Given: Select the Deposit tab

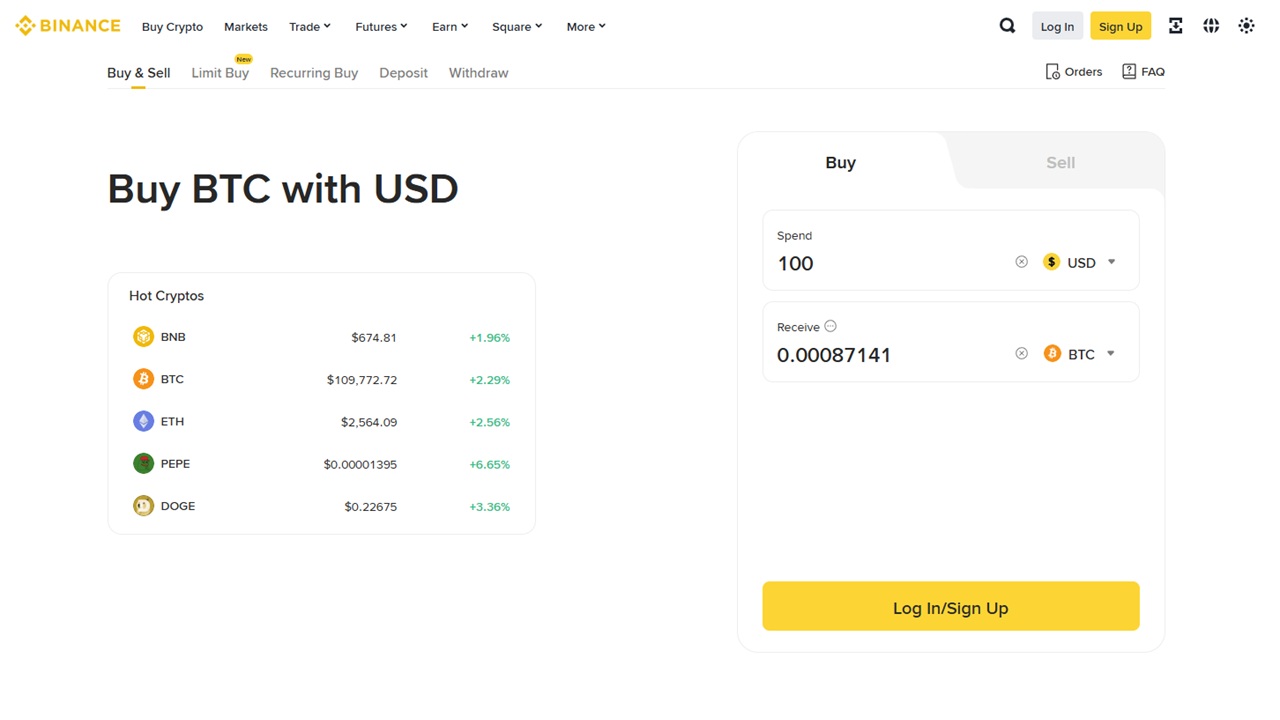Looking at the screenshot, I should 403,73.
